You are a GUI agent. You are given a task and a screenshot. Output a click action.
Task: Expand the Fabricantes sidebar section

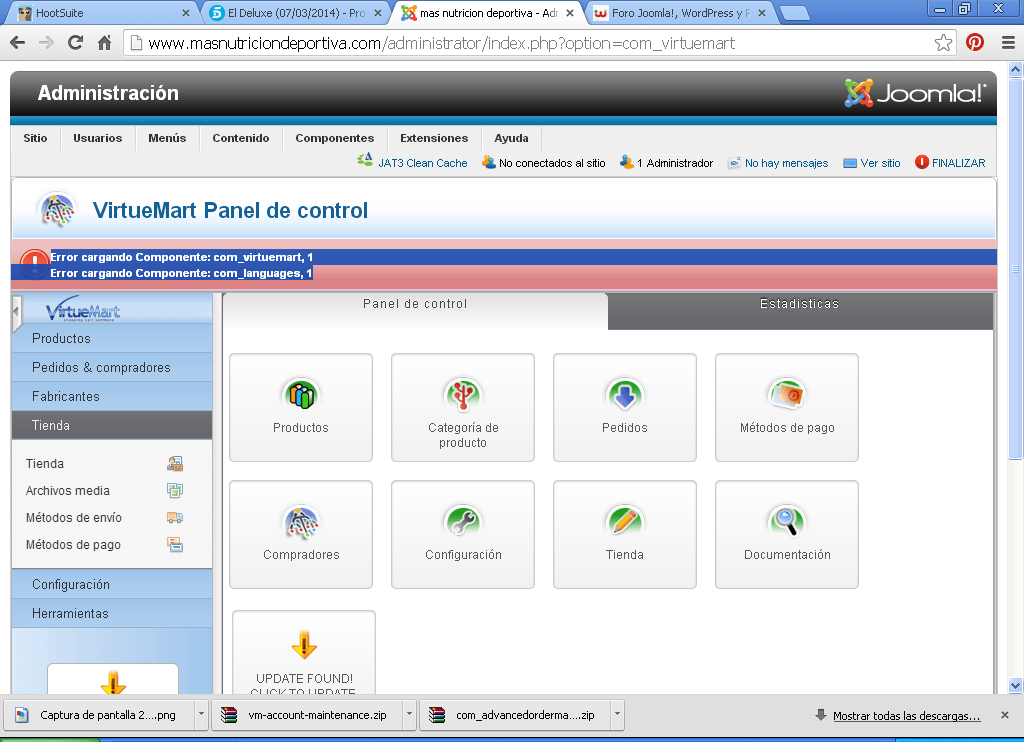pos(112,396)
